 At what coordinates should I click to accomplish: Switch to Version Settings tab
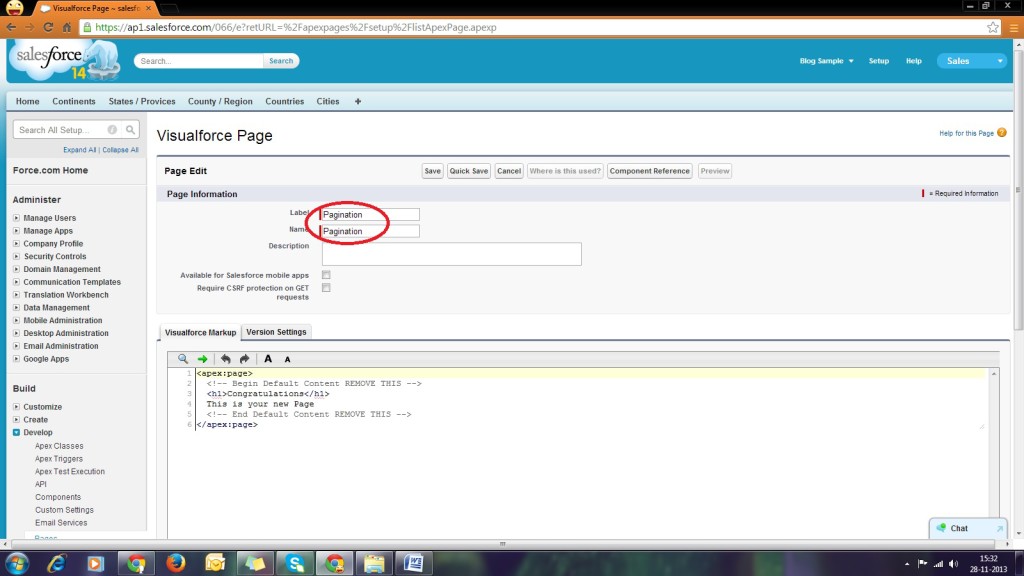pos(276,332)
